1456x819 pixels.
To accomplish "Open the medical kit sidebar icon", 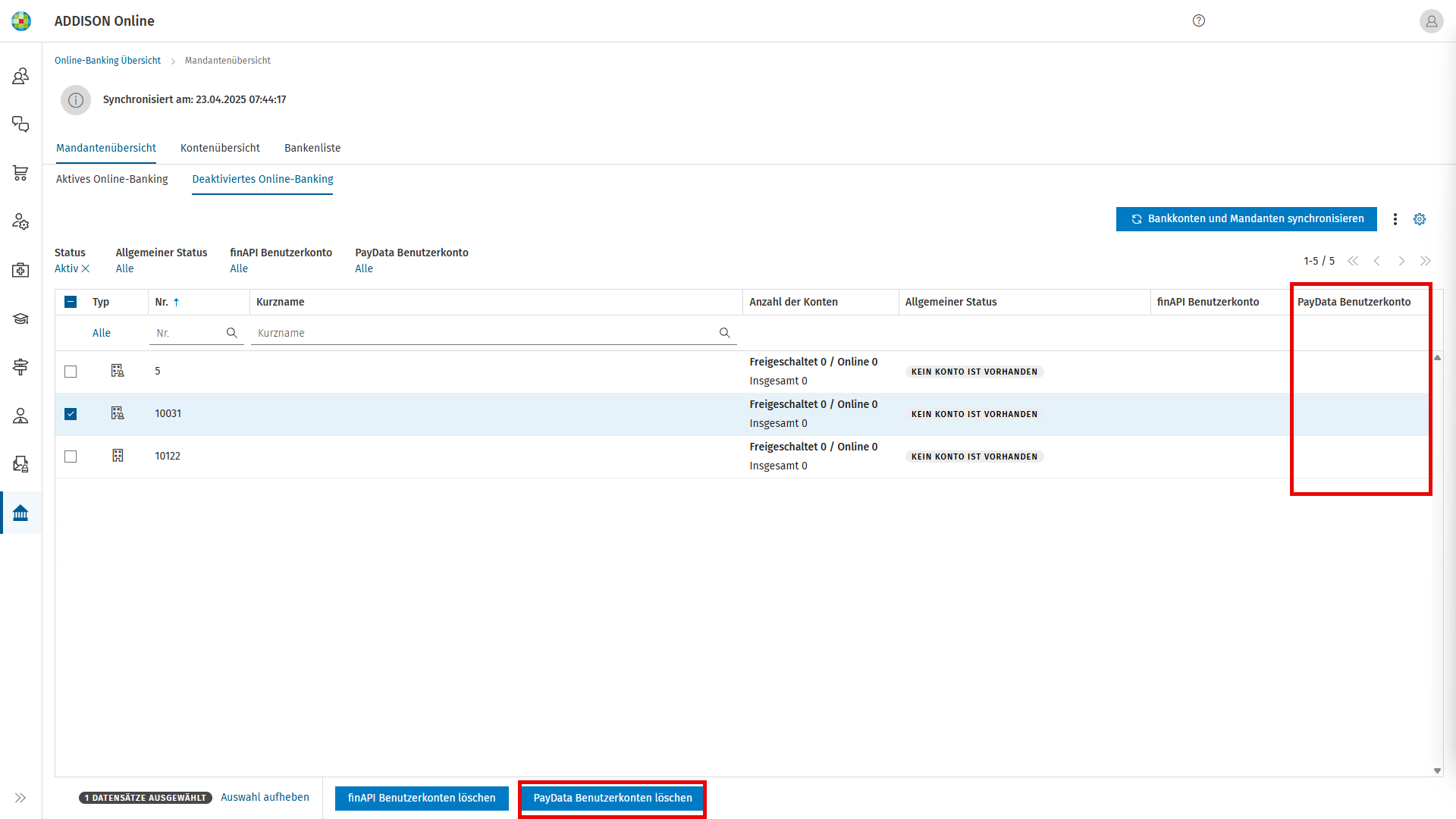I will click(x=20, y=270).
